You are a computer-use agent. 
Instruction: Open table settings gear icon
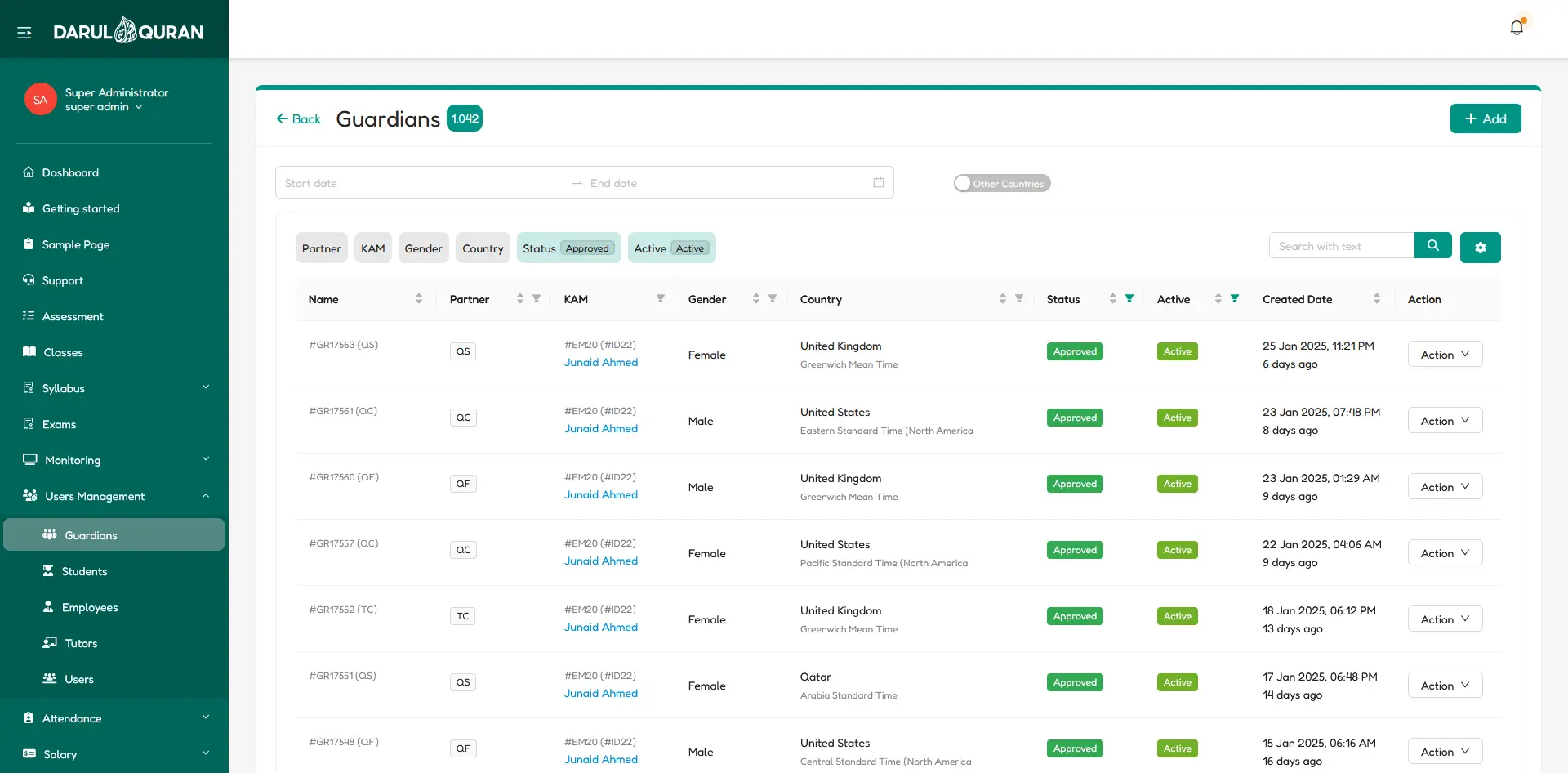pyautogui.click(x=1480, y=248)
